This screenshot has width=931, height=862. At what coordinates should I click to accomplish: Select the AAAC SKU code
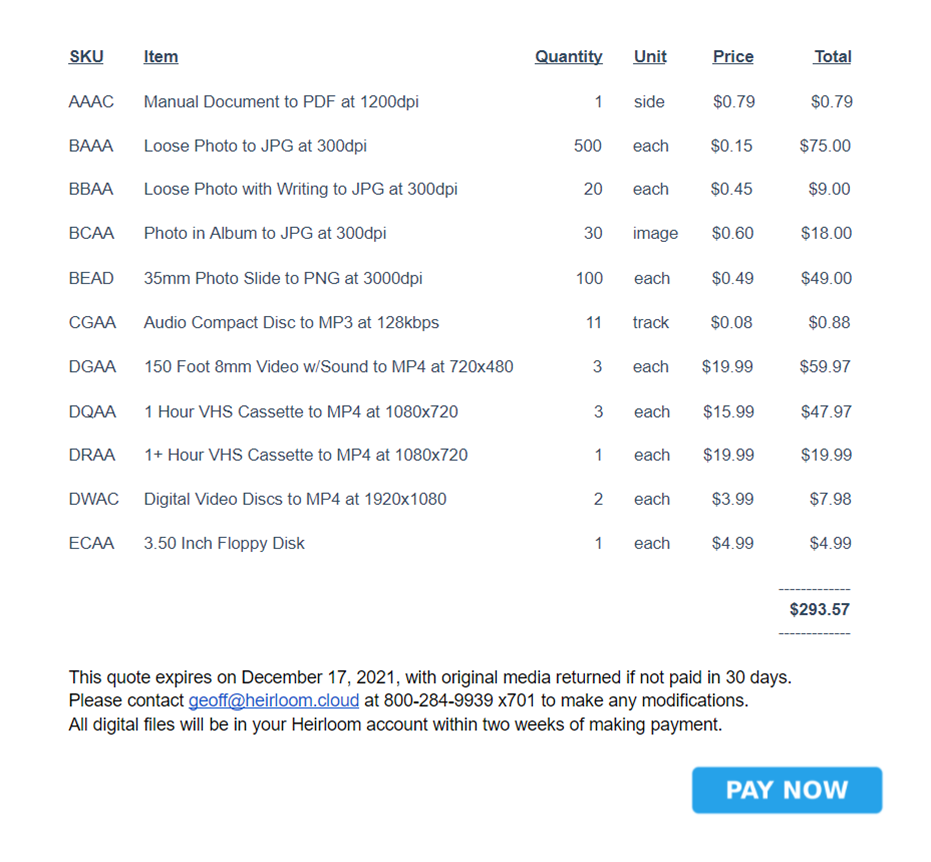tap(91, 102)
